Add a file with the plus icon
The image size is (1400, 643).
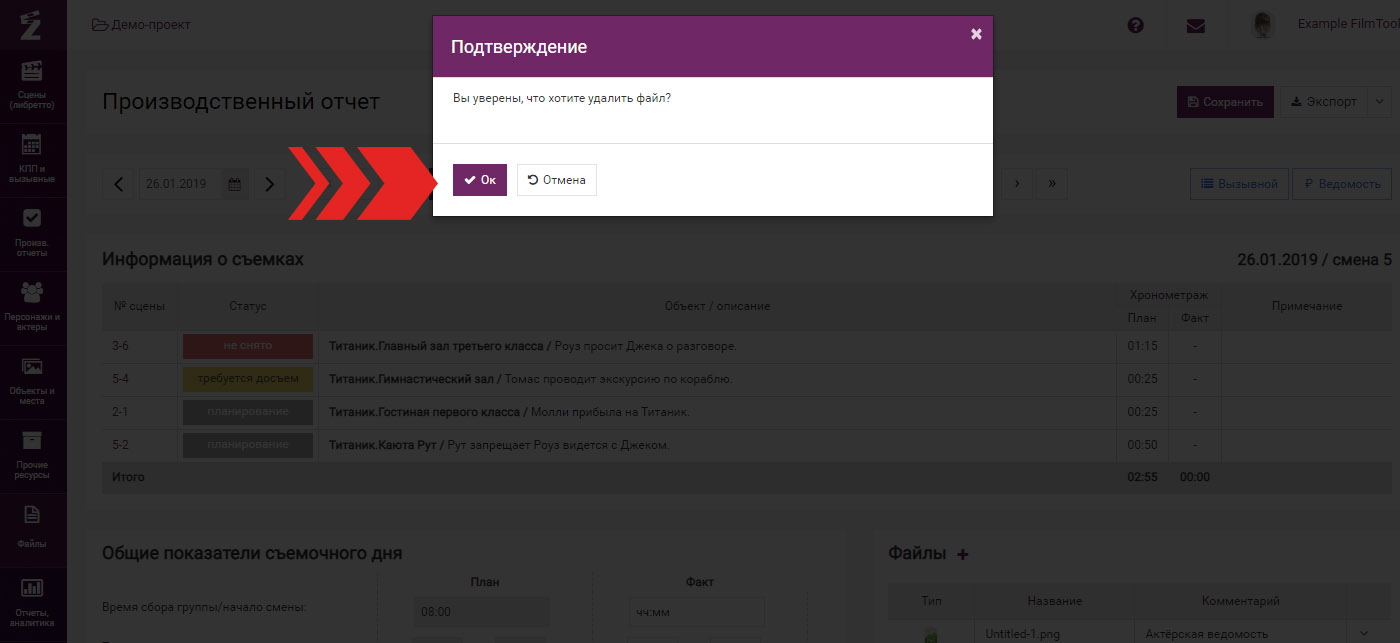click(x=963, y=554)
